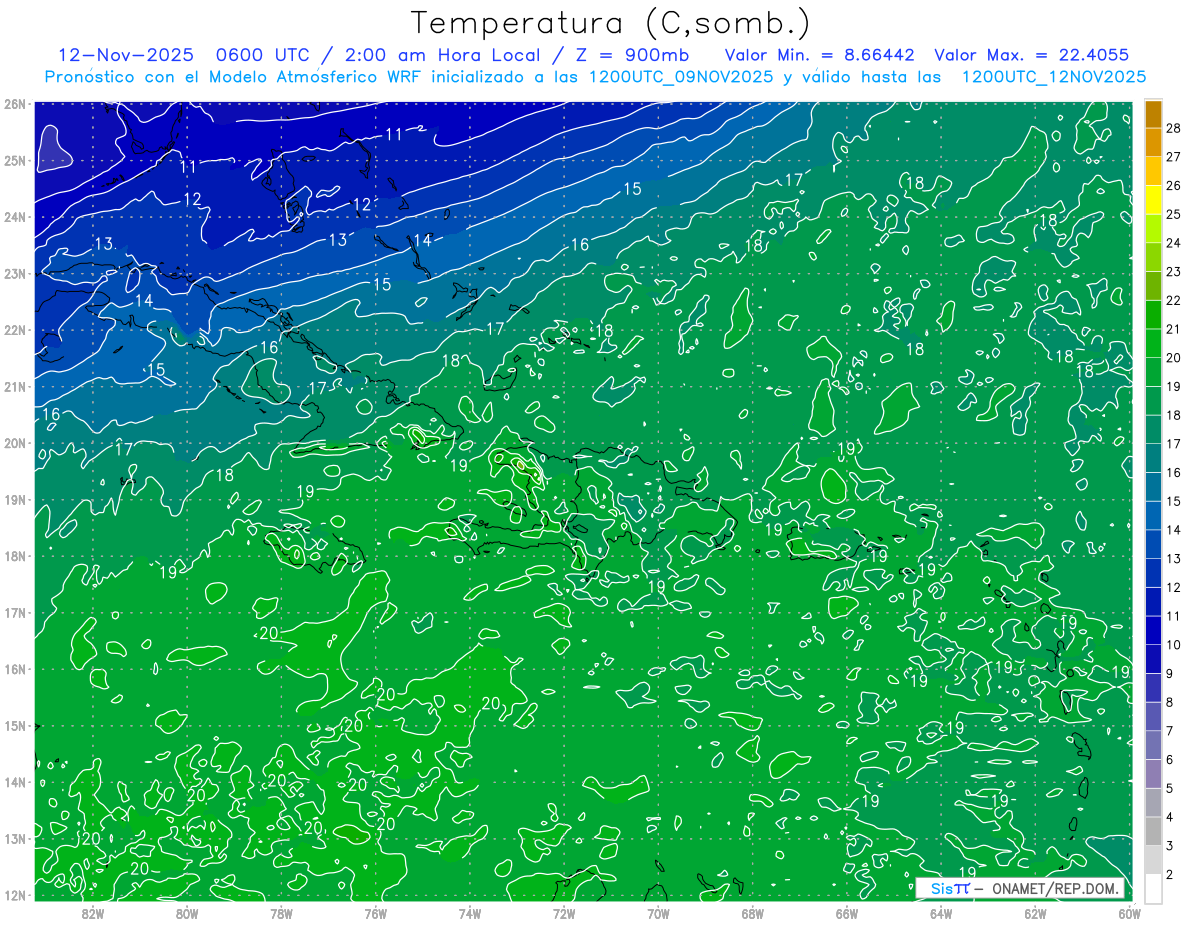Screen dimensions: 1200x927
Task: Click the color scale label 5
Action: pyautogui.click(x=1170, y=789)
